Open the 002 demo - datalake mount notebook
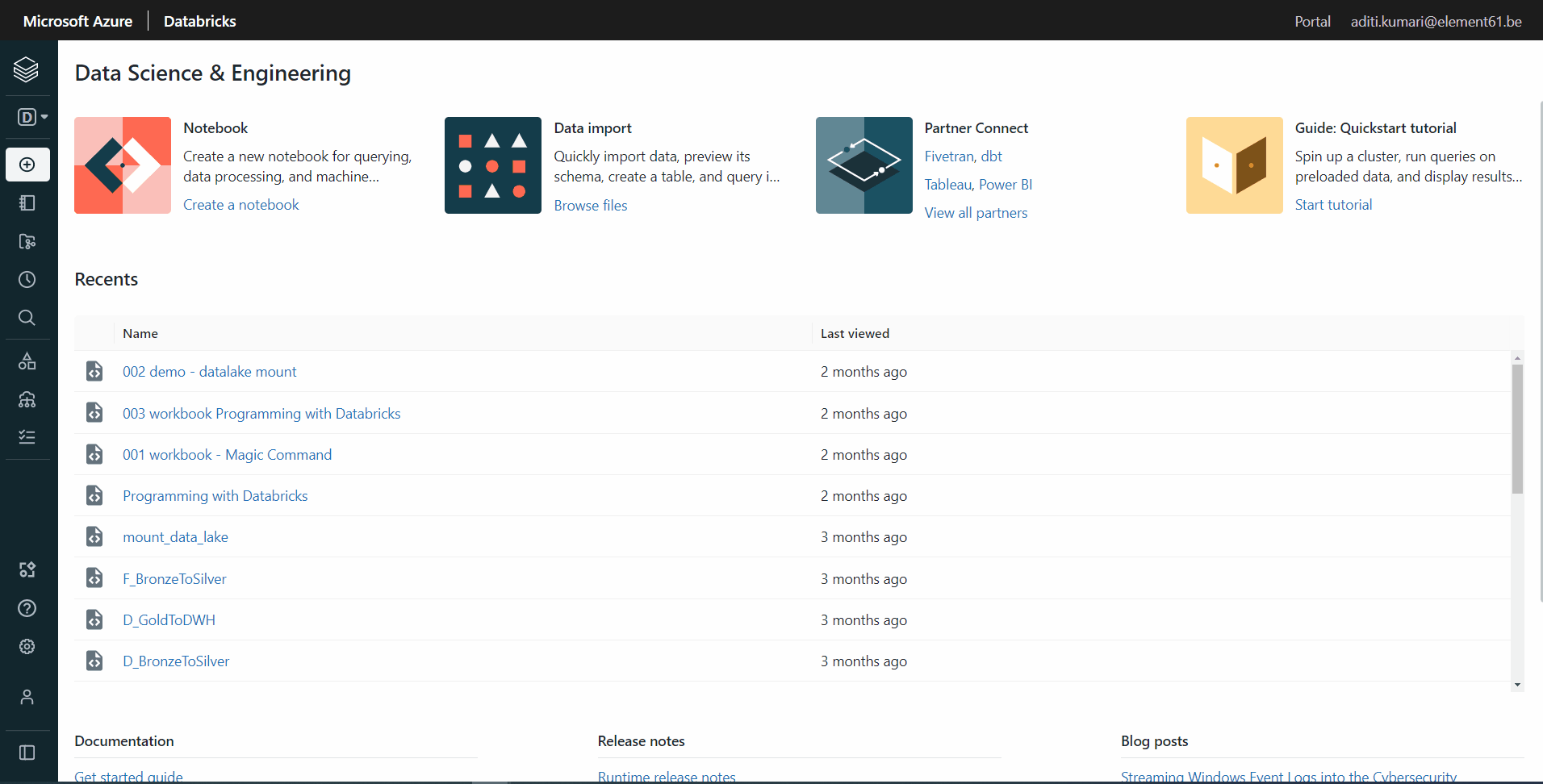This screenshot has width=1543, height=784. 209,371
